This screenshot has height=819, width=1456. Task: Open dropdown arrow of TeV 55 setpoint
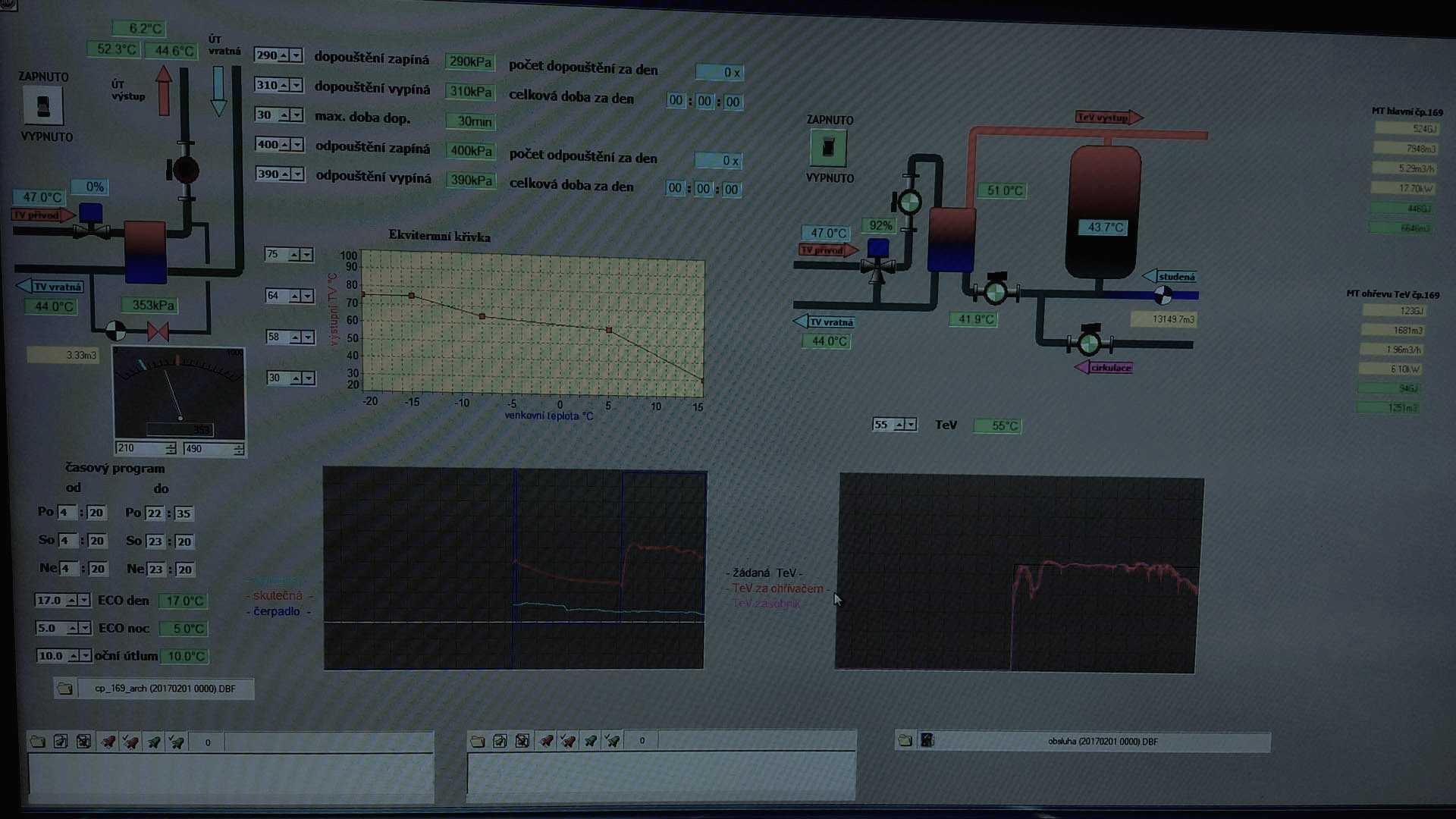[x=911, y=425]
